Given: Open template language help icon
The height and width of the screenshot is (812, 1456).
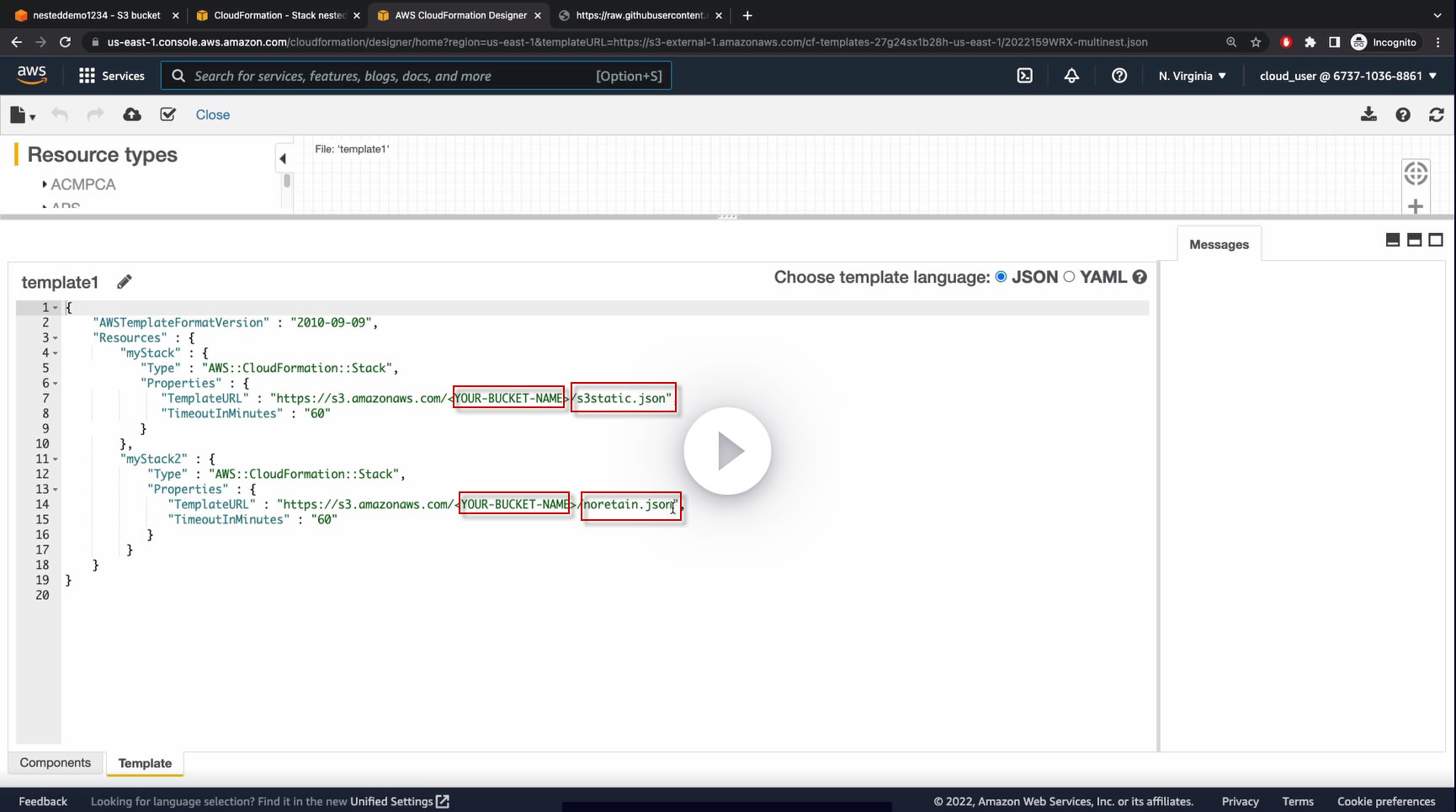Looking at the screenshot, I should pos(1140,277).
